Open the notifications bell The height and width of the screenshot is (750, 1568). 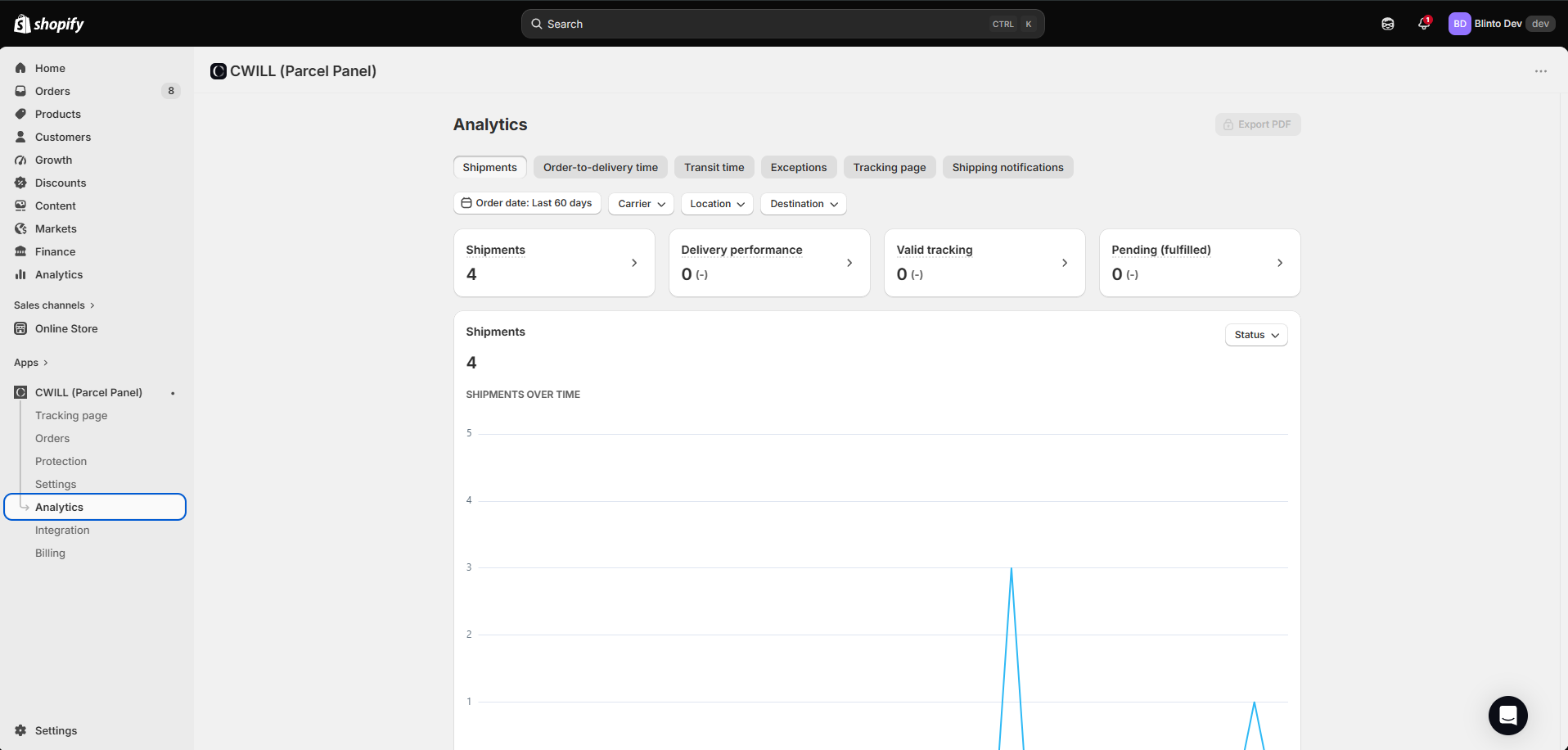pyautogui.click(x=1424, y=24)
